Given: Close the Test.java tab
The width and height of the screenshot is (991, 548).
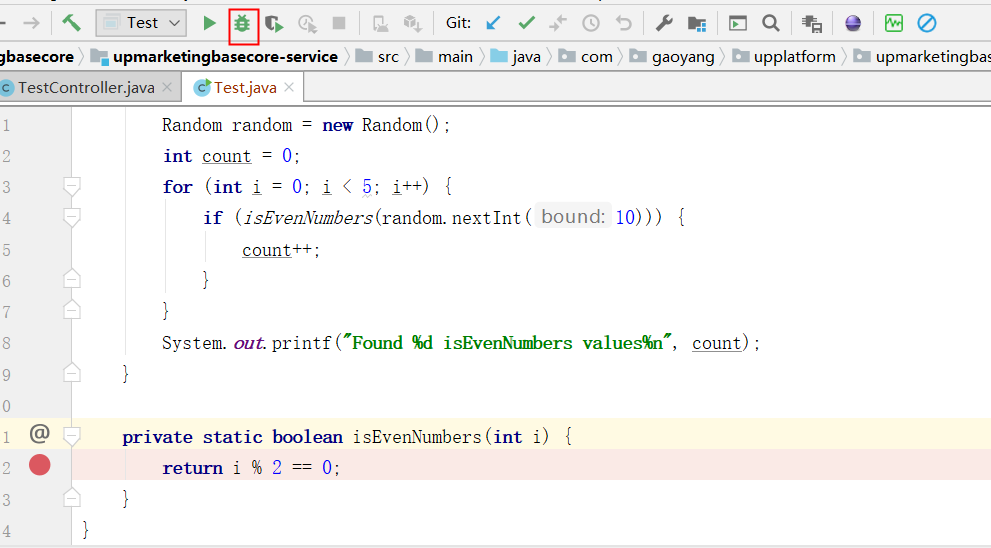Looking at the screenshot, I should (x=289, y=87).
